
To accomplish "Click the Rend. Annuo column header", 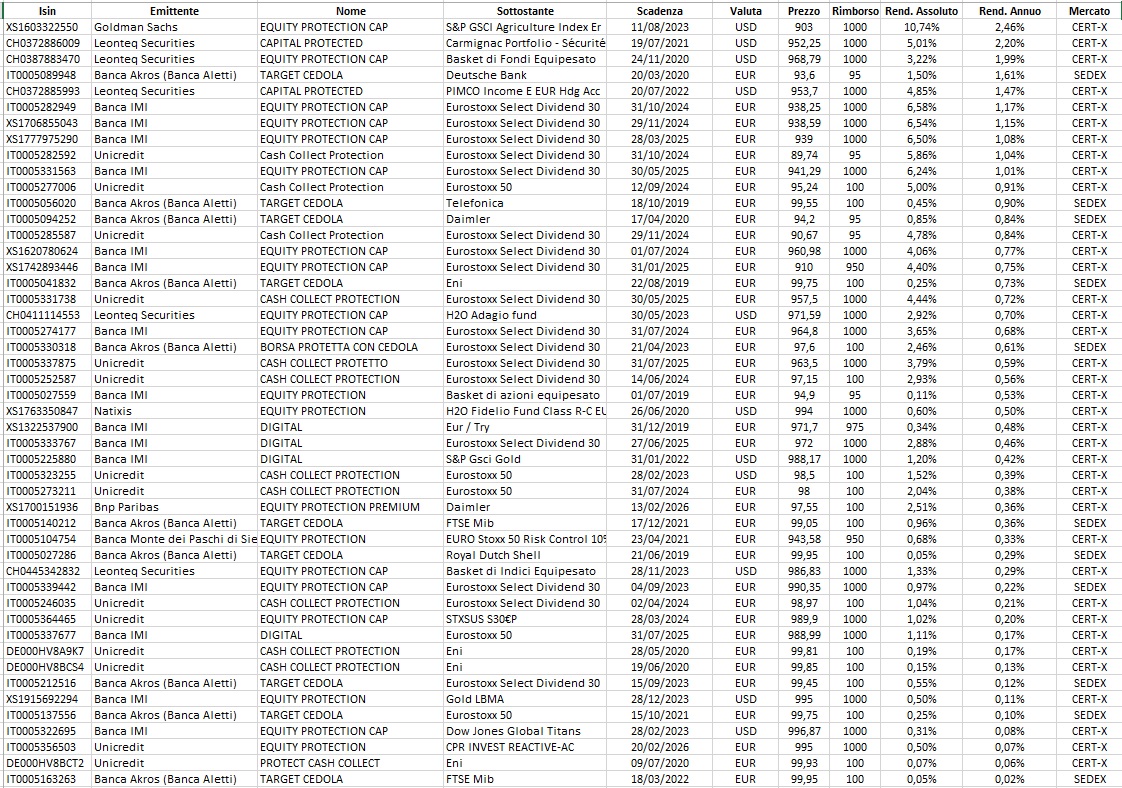I will tap(1010, 11).
